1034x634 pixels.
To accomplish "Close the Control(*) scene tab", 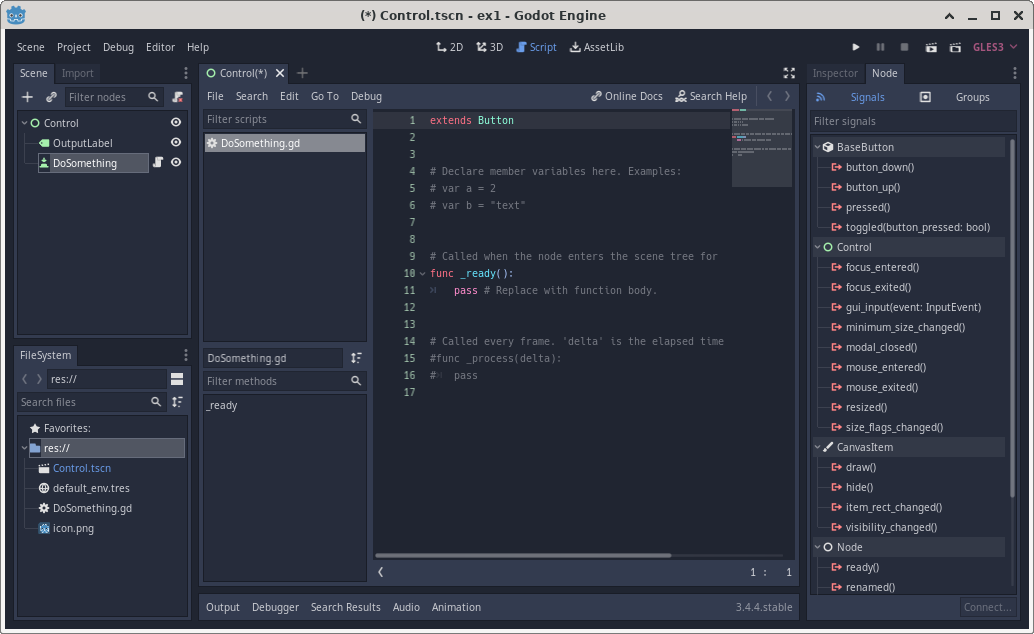I will [x=280, y=73].
